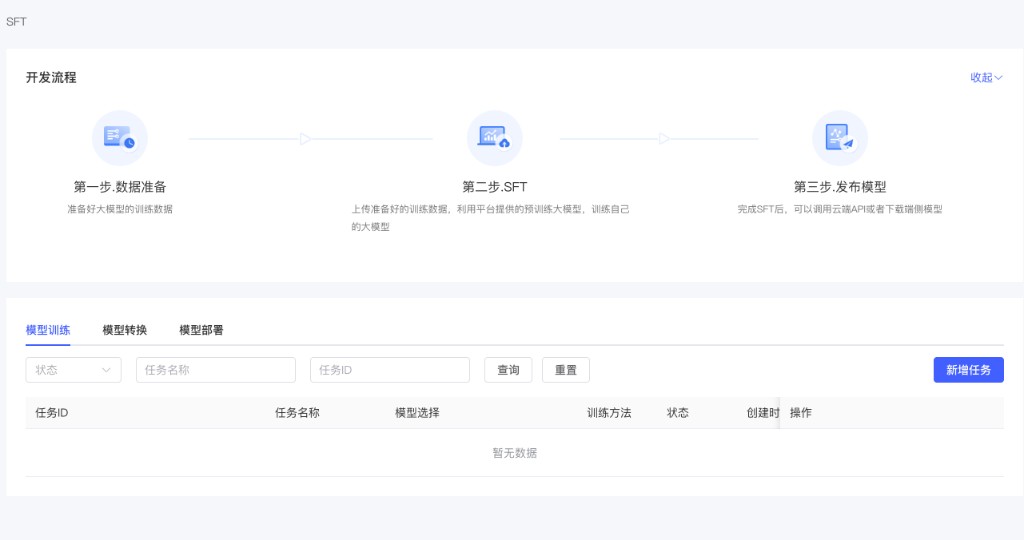Click the 准备好大模型的训练数据 description

120,210
